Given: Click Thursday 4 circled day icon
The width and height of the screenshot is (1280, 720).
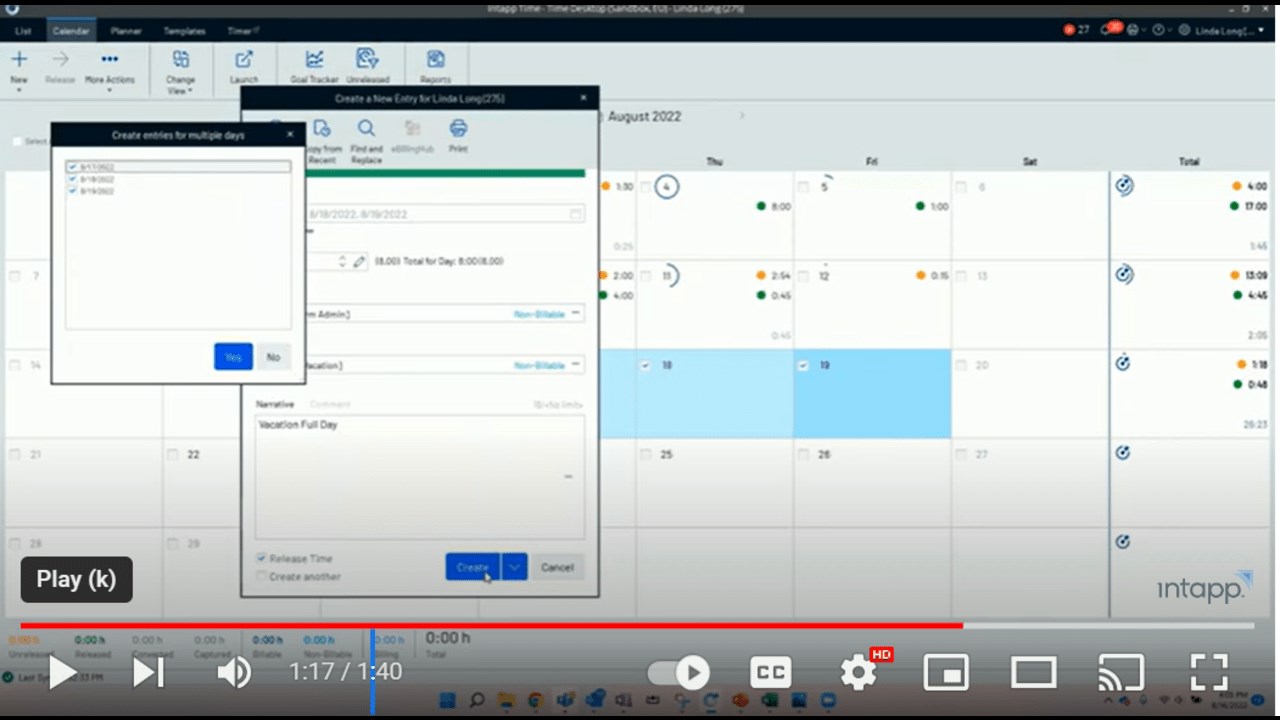Looking at the screenshot, I should 667,187.
